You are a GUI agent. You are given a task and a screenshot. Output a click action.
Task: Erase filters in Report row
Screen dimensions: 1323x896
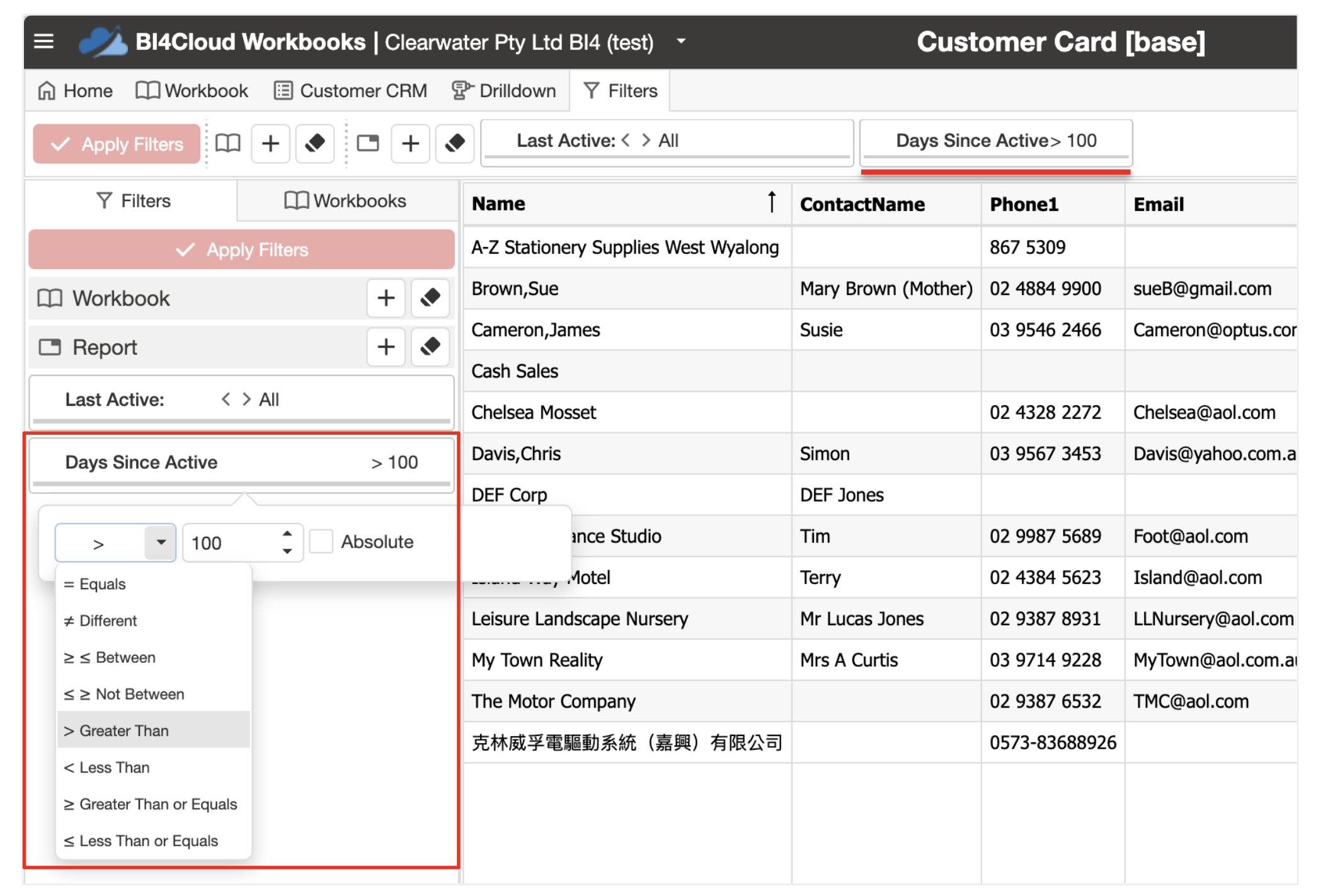coord(430,347)
